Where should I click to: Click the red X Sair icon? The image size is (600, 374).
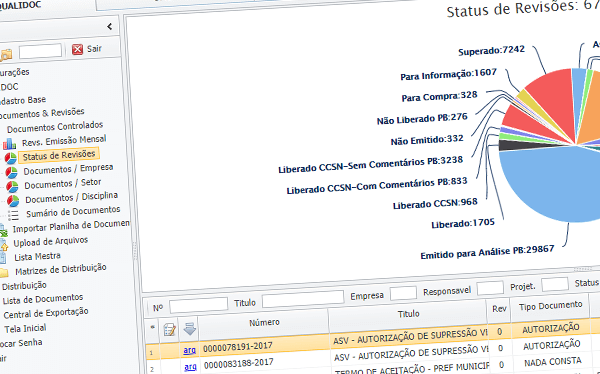pyautogui.click(x=78, y=49)
